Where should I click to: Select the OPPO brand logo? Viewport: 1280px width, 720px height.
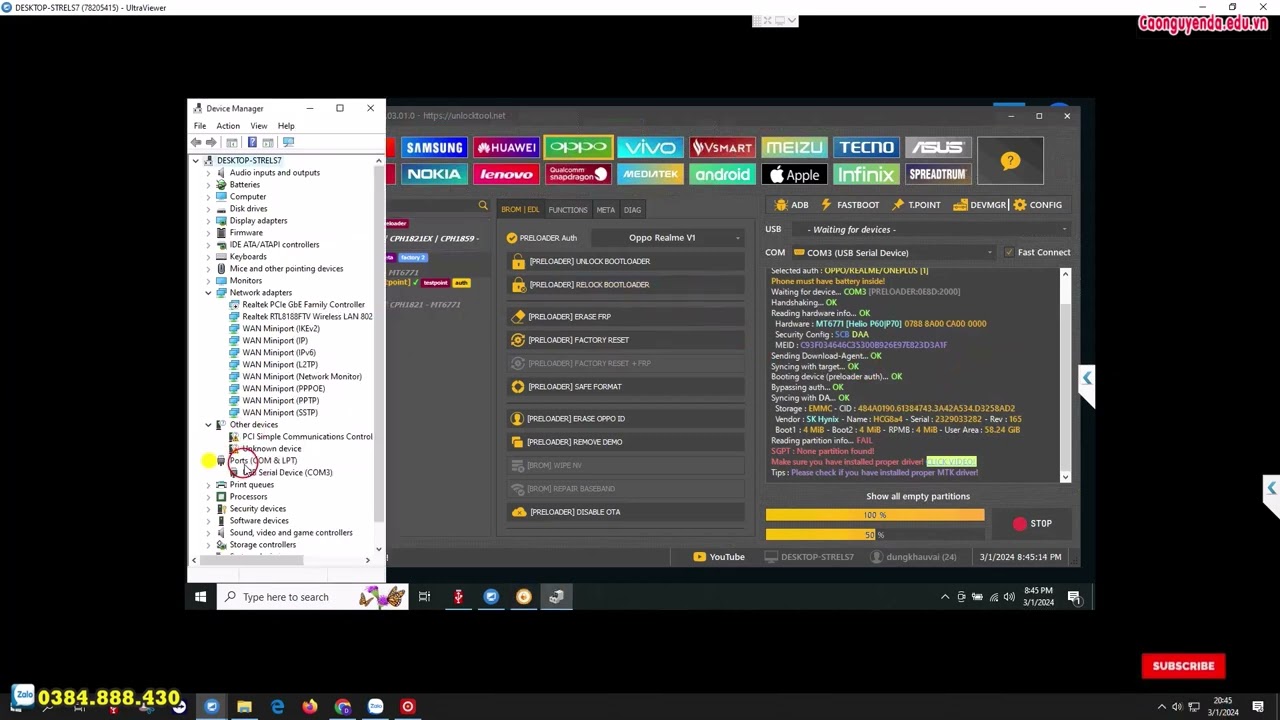[x=578, y=148]
